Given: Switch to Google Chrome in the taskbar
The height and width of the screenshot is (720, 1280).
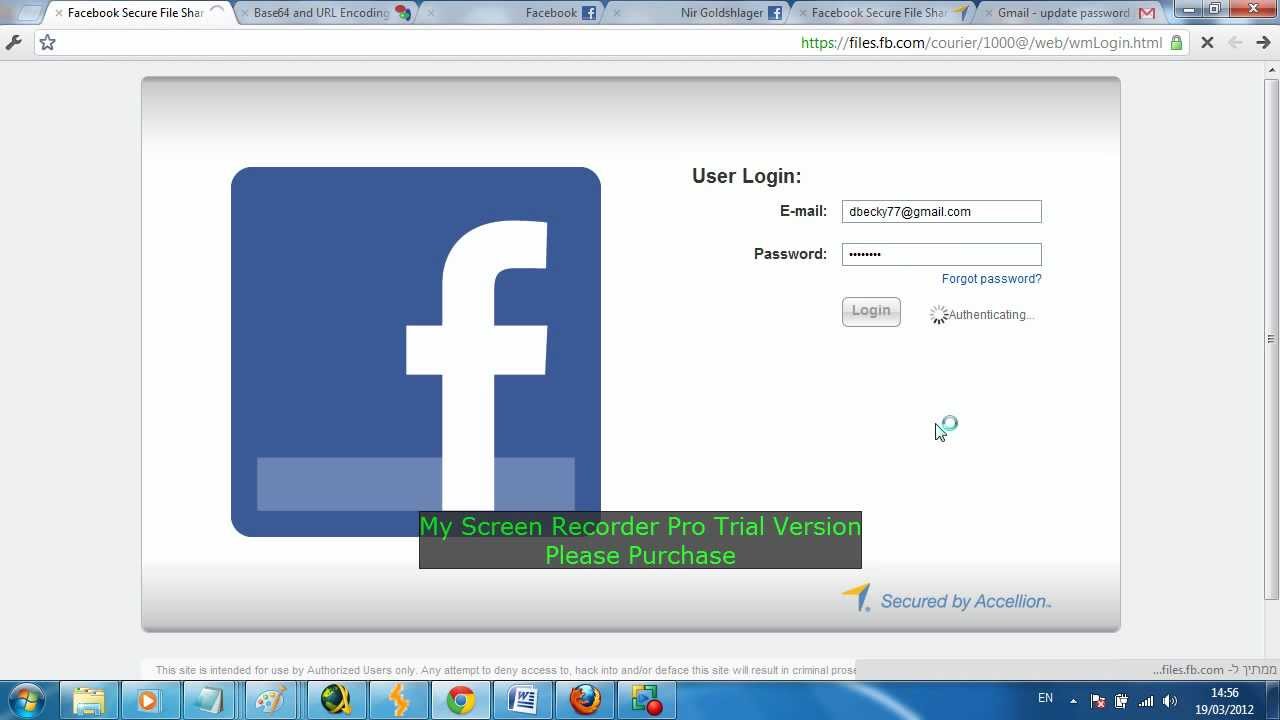Looking at the screenshot, I should pyautogui.click(x=460, y=700).
